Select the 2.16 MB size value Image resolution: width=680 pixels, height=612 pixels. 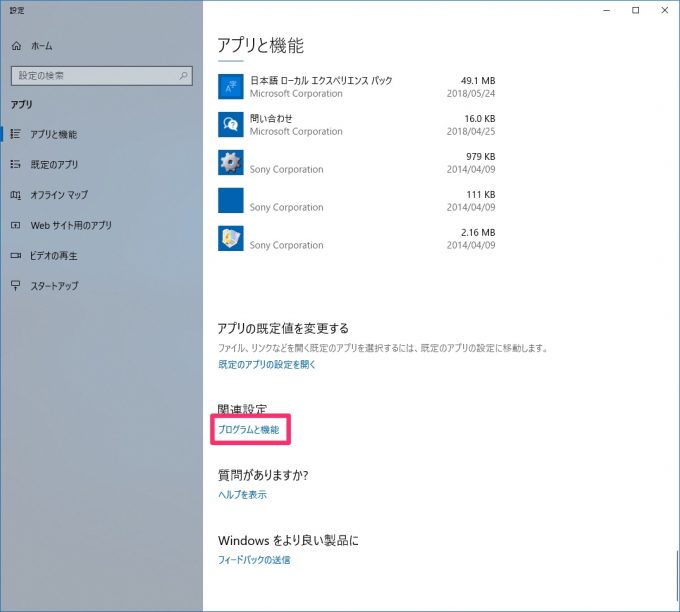[x=478, y=232]
